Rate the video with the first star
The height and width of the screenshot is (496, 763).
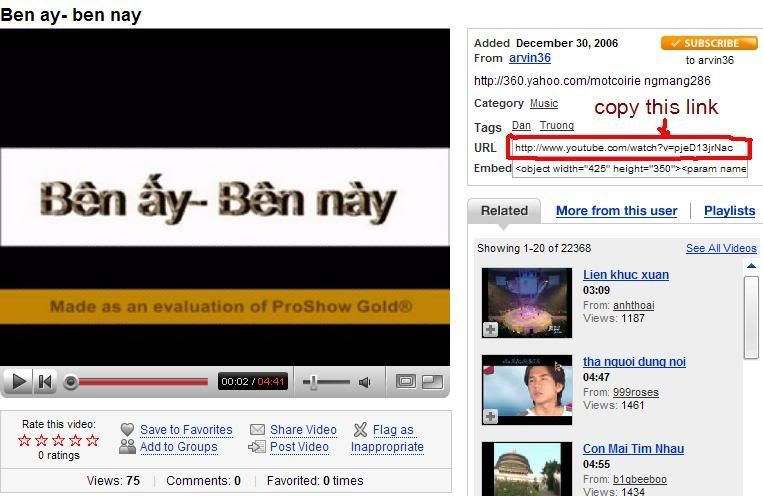click(24, 440)
